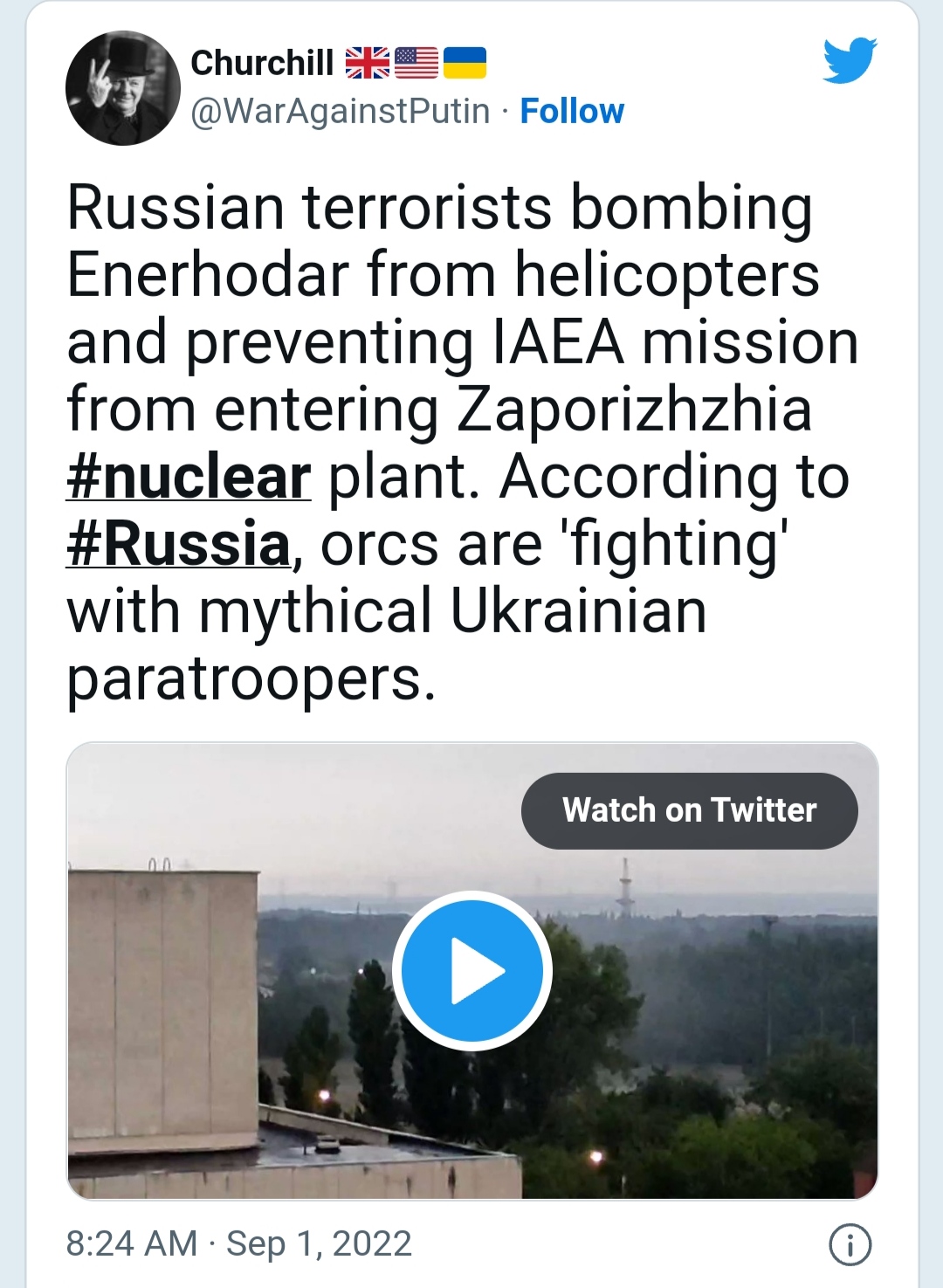Image resolution: width=943 pixels, height=1288 pixels.
Task: Open Churchill's profile avatar
Action: point(123,88)
